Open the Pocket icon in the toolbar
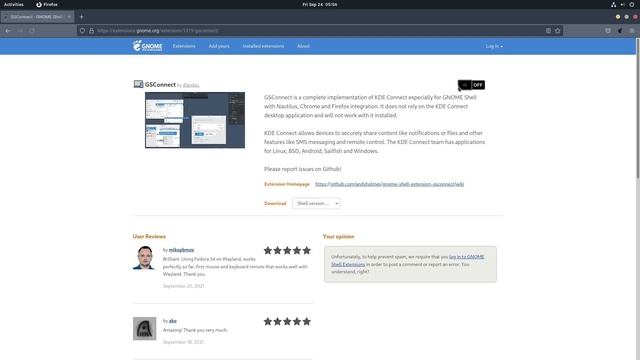The image size is (640, 360). coord(608,31)
